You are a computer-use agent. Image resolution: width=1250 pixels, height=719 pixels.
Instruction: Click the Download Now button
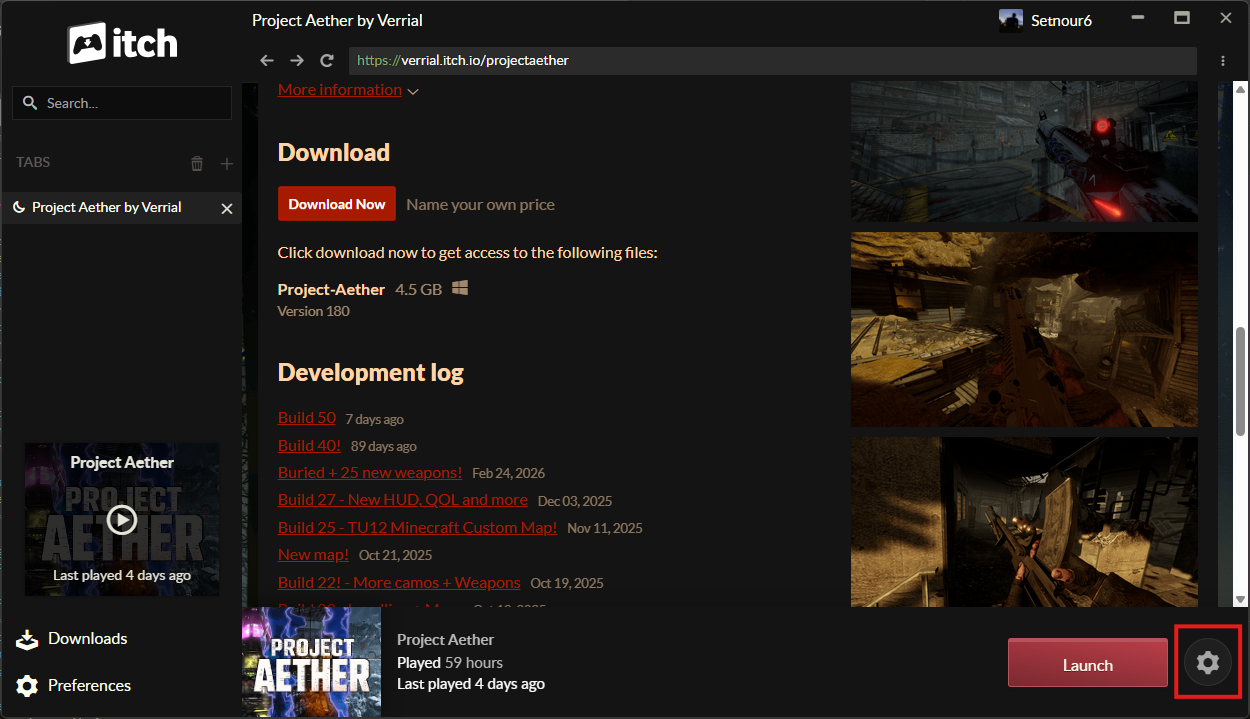click(337, 204)
